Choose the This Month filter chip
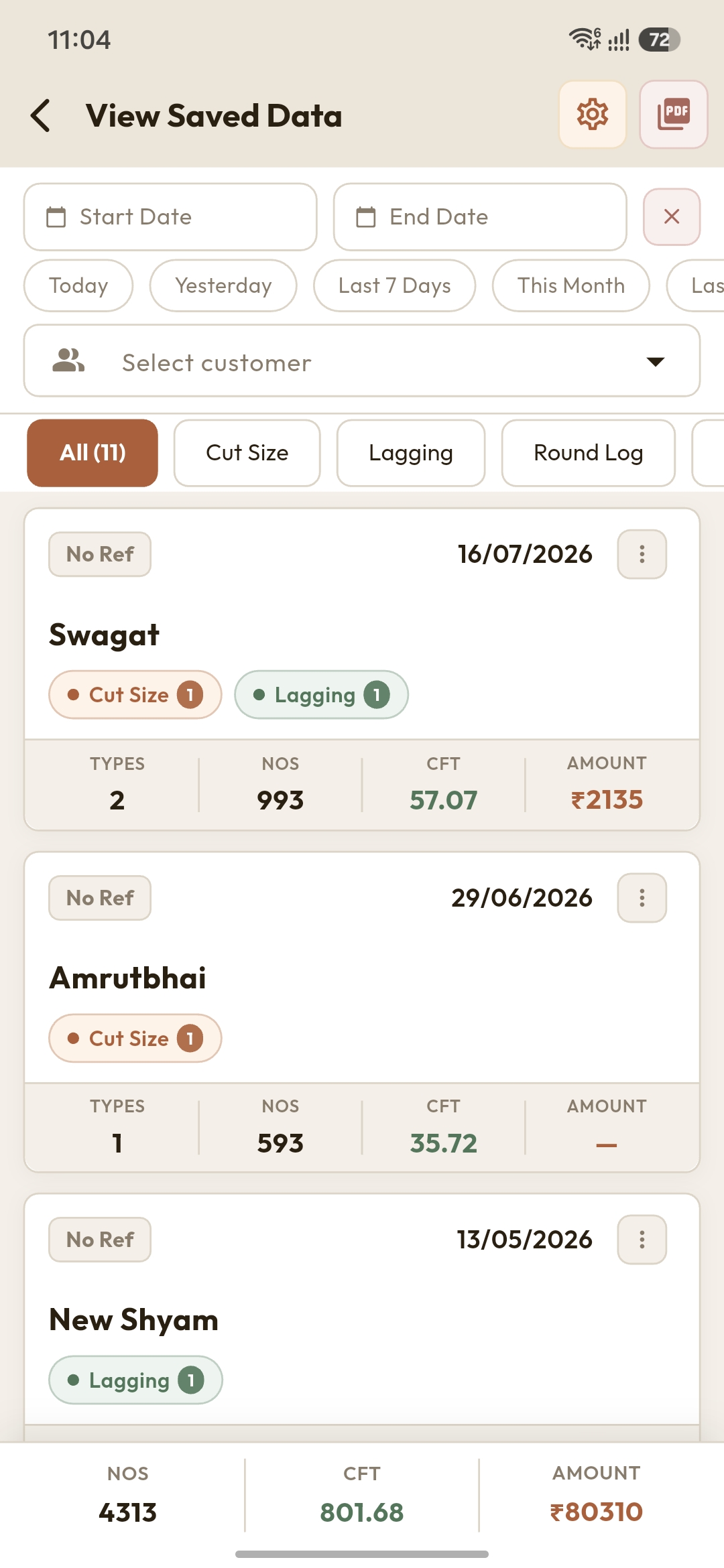The width and height of the screenshot is (724, 1568). (x=571, y=285)
